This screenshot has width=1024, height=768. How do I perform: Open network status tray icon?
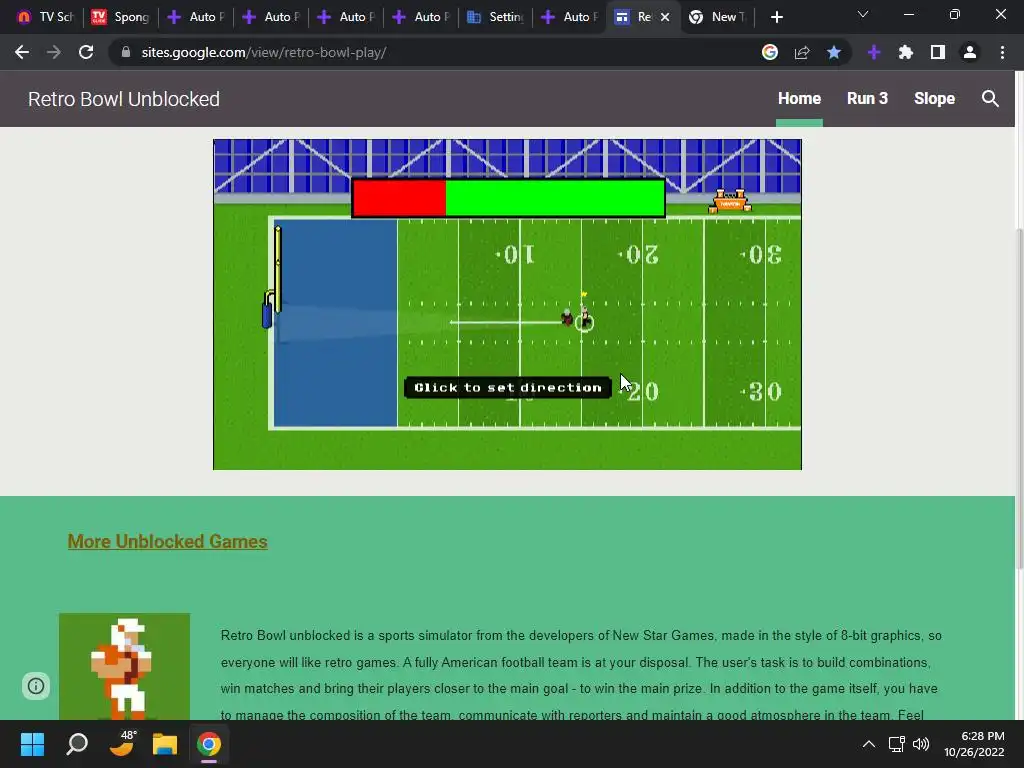[897, 744]
